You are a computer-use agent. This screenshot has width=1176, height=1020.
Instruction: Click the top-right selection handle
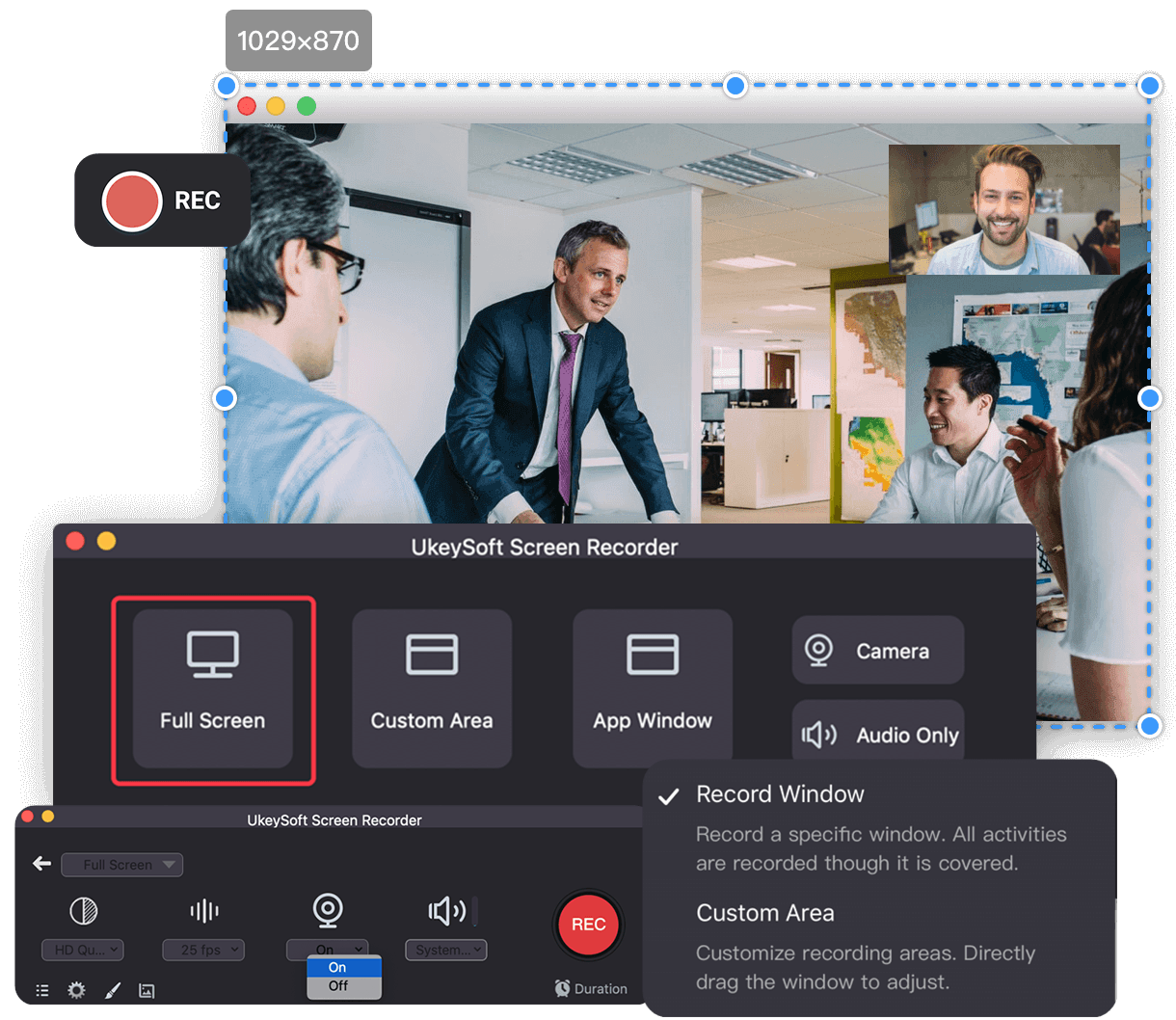1149,86
